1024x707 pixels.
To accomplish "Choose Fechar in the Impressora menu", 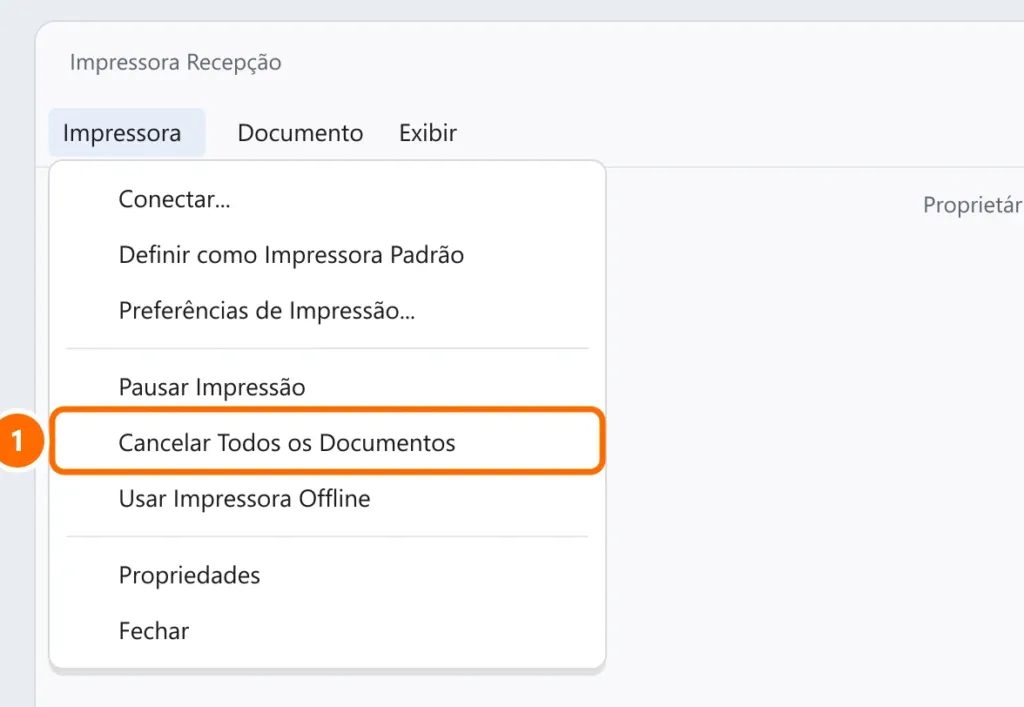I will click(327, 631).
